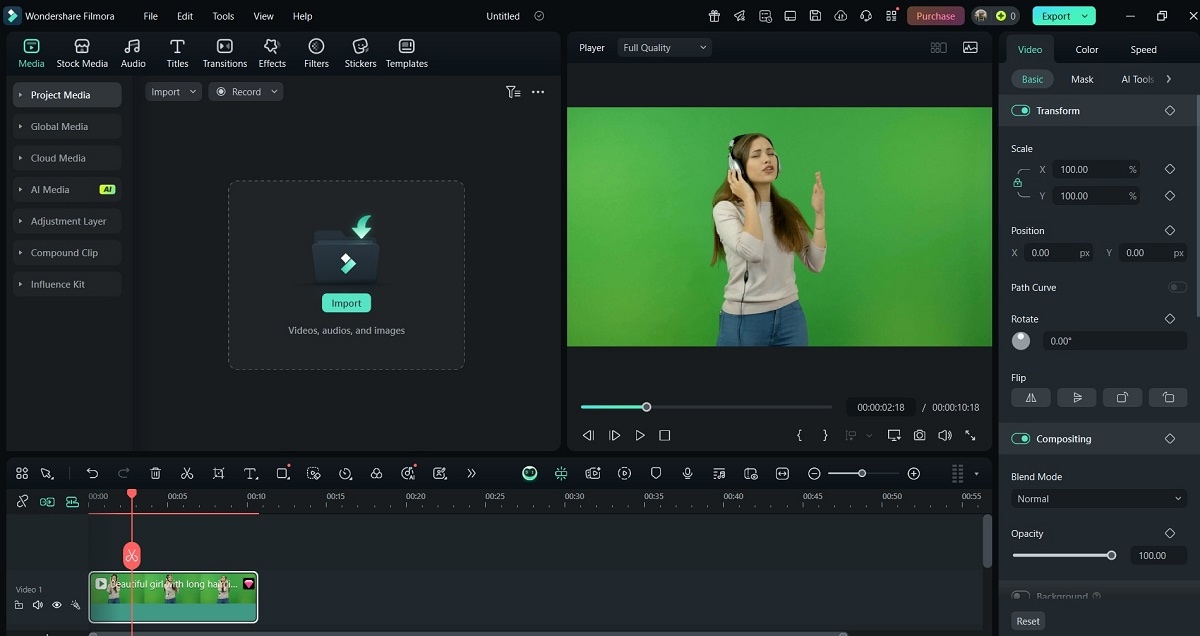Open the Record dropdown
The width and height of the screenshot is (1200, 636).
[x=246, y=92]
